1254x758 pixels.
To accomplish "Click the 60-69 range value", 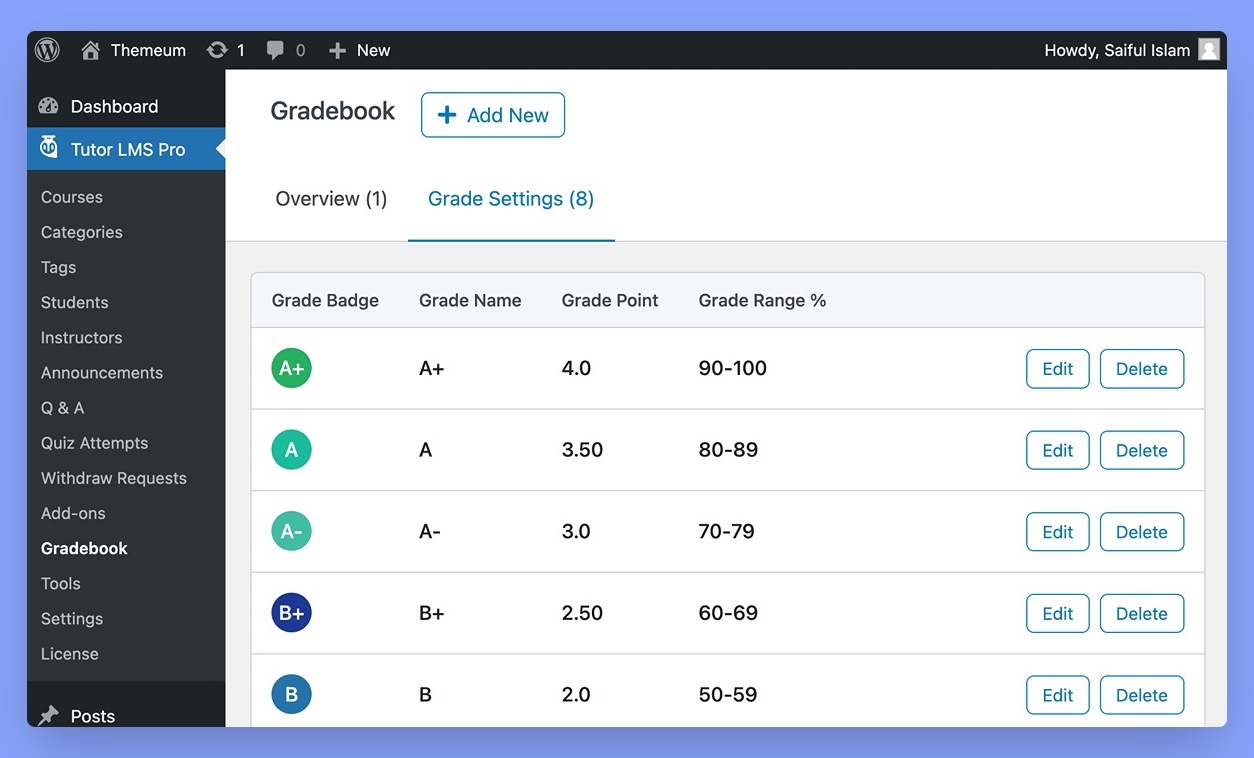I will [728, 613].
